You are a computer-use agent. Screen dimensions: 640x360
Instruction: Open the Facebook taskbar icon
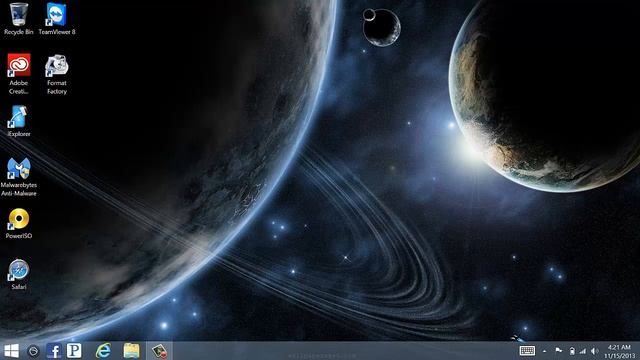53,351
